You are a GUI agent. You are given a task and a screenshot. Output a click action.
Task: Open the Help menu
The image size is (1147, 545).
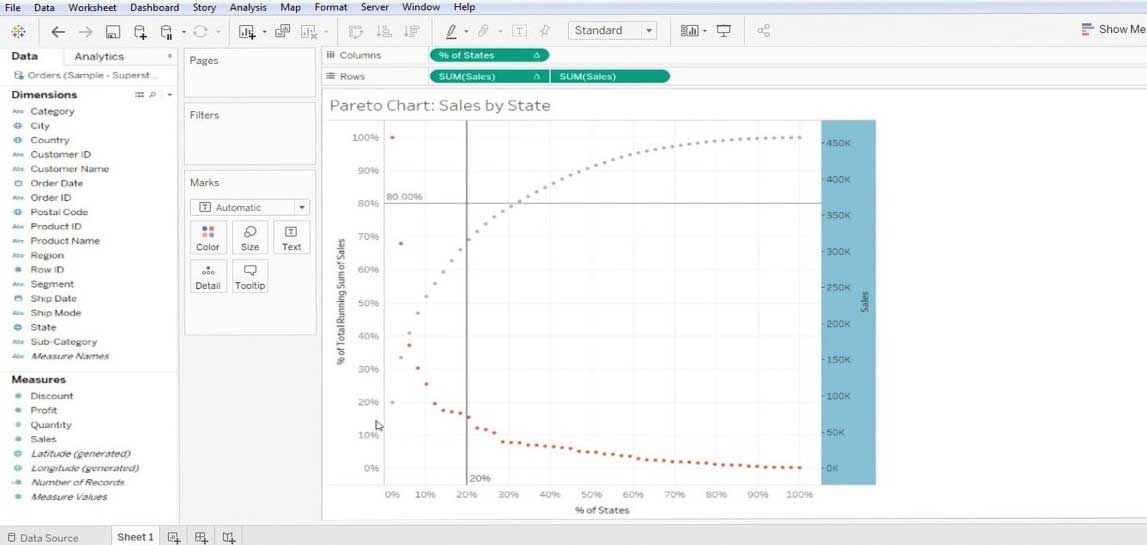(465, 7)
